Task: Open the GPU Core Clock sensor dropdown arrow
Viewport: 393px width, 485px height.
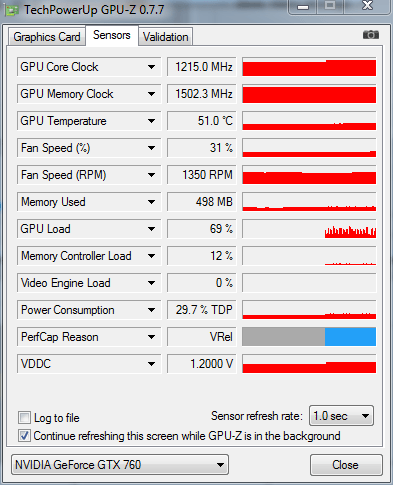Action: (151, 67)
